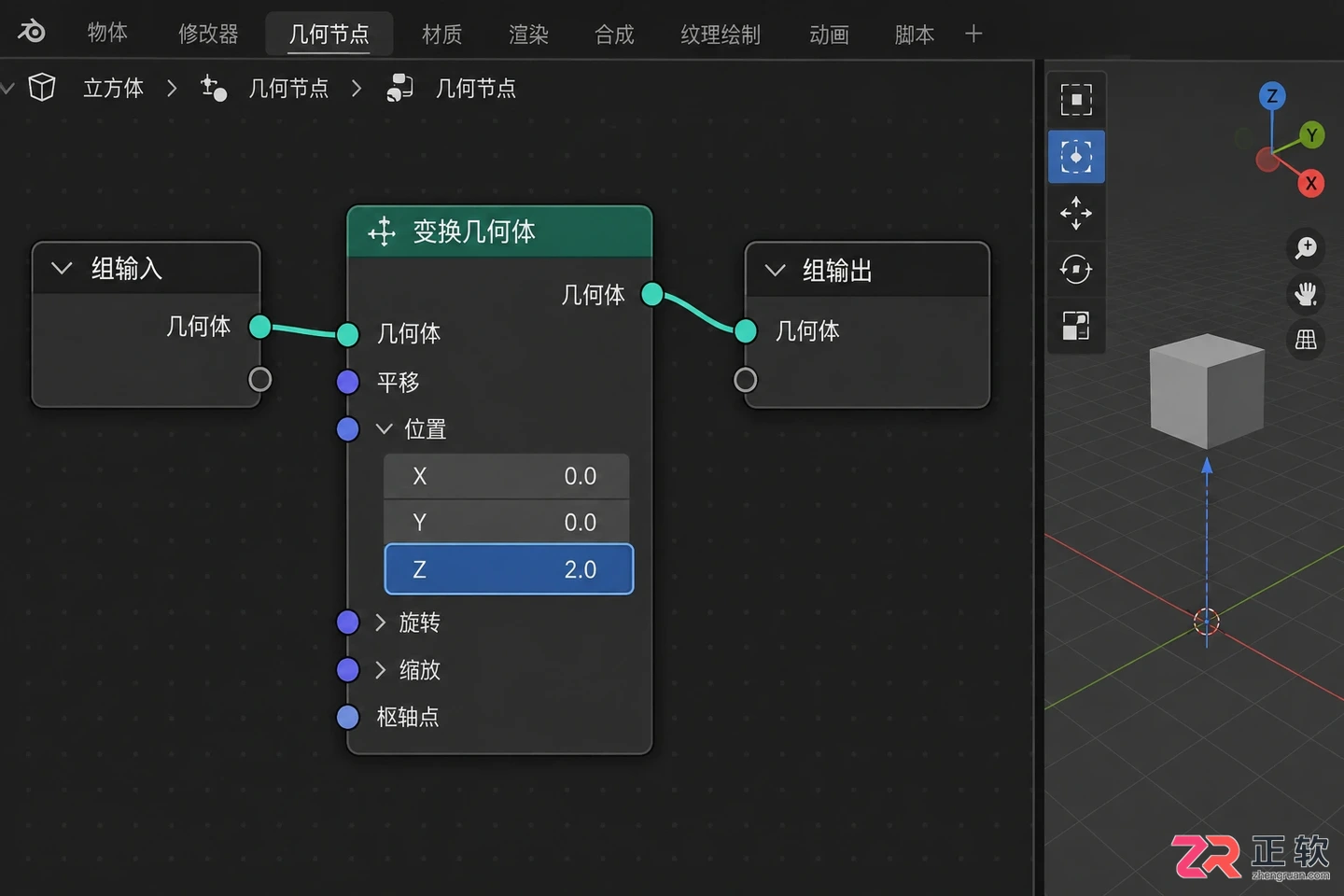Viewport: 1344px width, 896px height.
Task: Click the pan view hand icon
Action: tap(1306, 294)
